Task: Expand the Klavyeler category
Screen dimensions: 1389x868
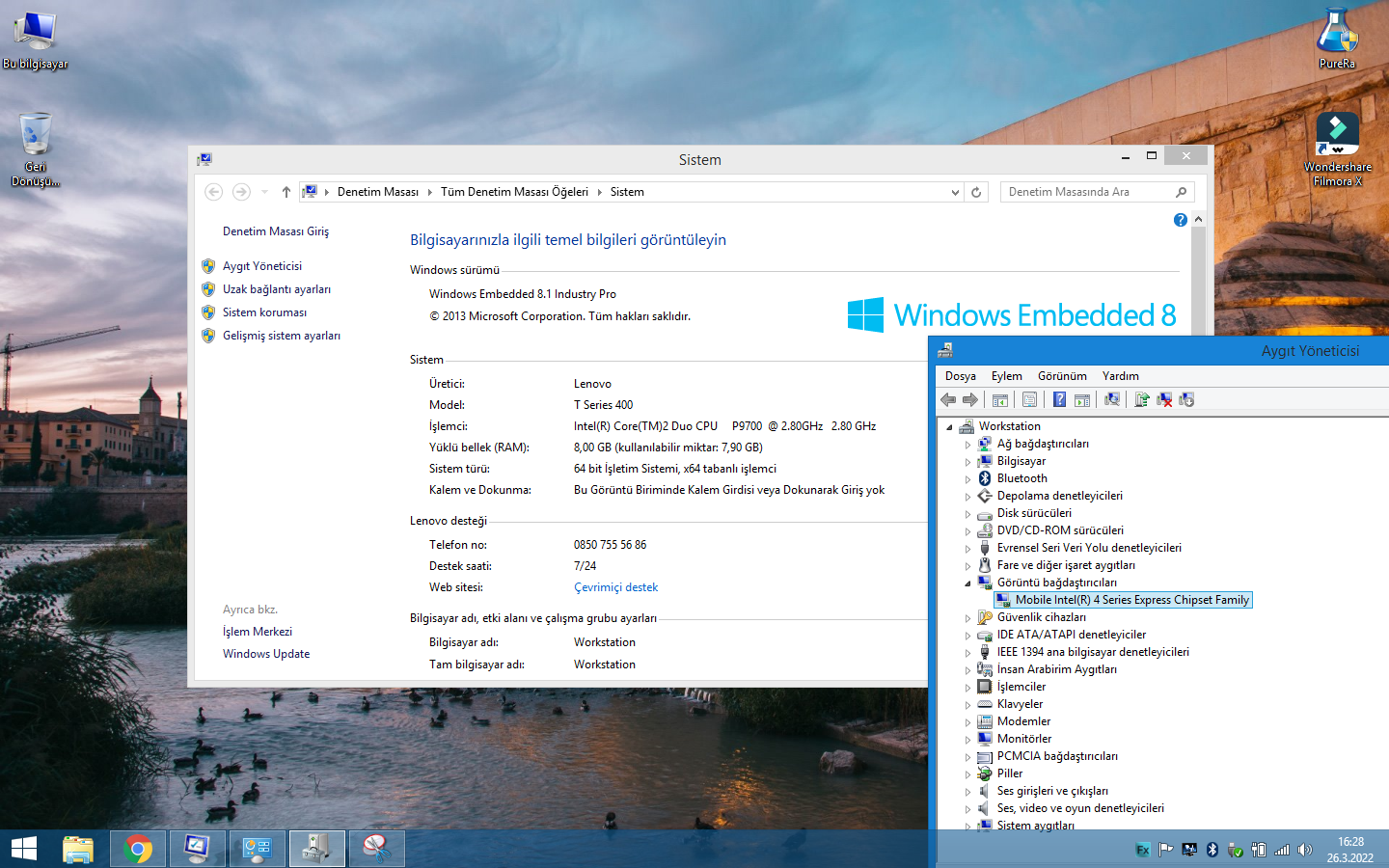Action: 967,704
